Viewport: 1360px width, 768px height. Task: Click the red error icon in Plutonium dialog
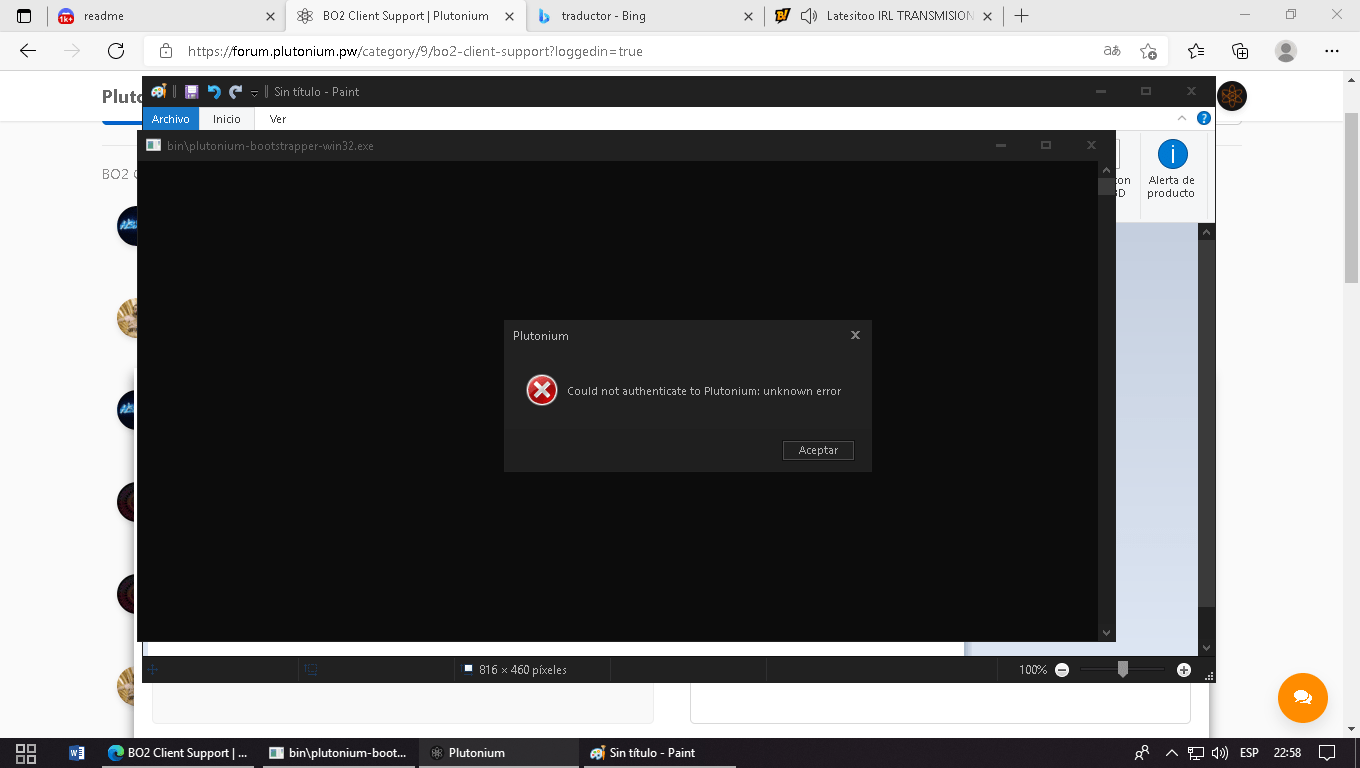pyautogui.click(x=542, y=390)
